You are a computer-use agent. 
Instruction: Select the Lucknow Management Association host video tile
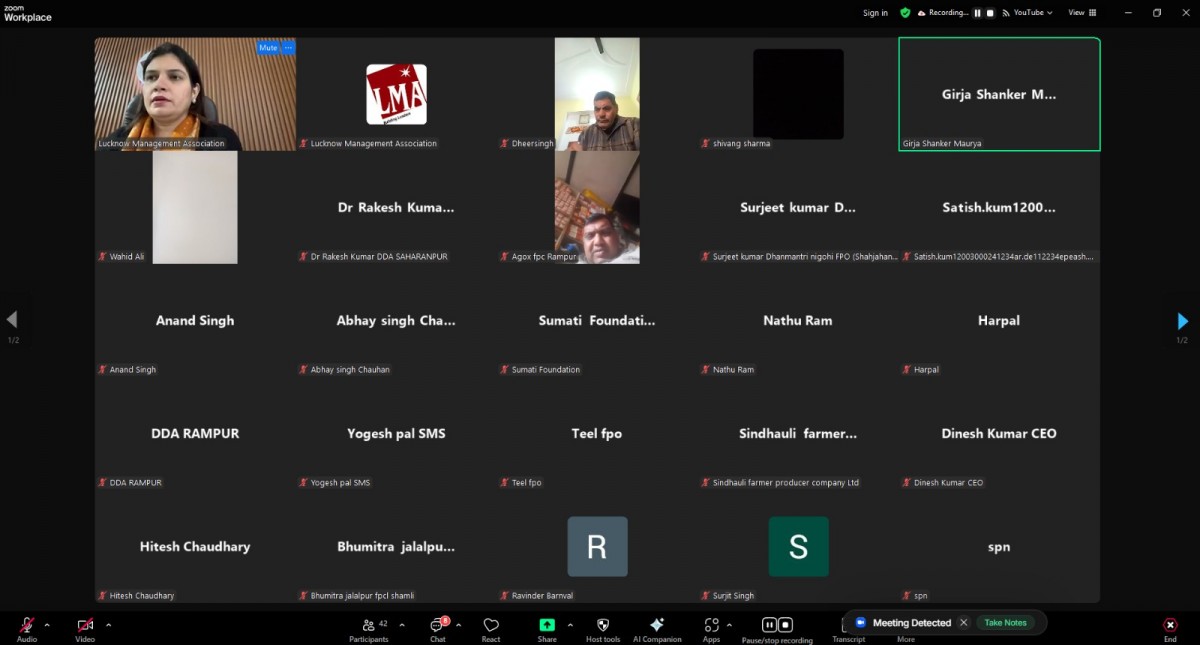pos(195,94)
